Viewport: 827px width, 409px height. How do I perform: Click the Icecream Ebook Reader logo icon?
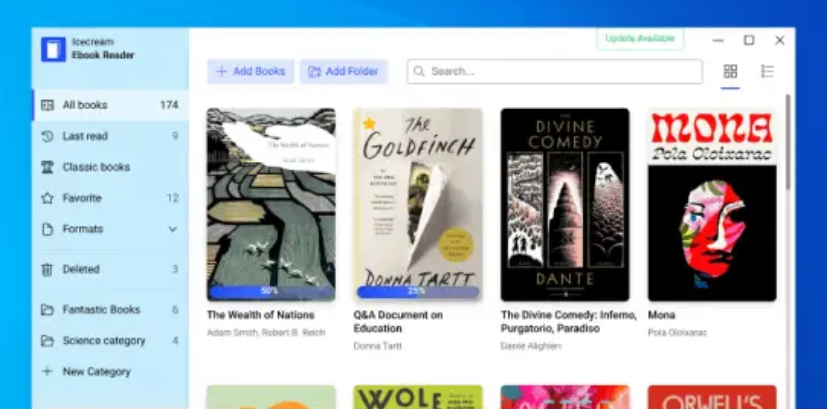point(53,49)
